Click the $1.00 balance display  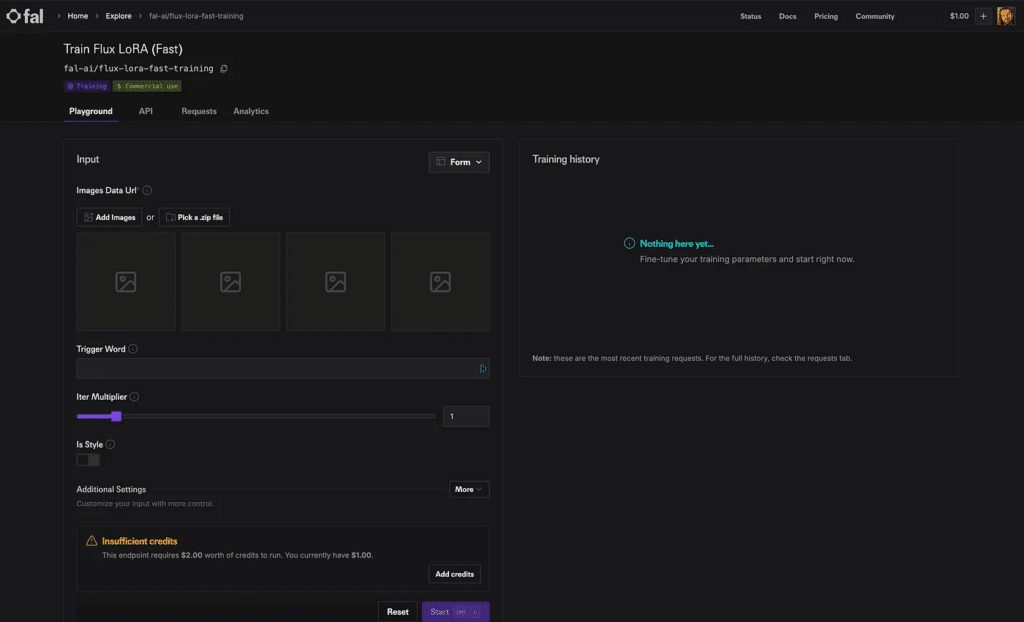click(x=959, y=16)
